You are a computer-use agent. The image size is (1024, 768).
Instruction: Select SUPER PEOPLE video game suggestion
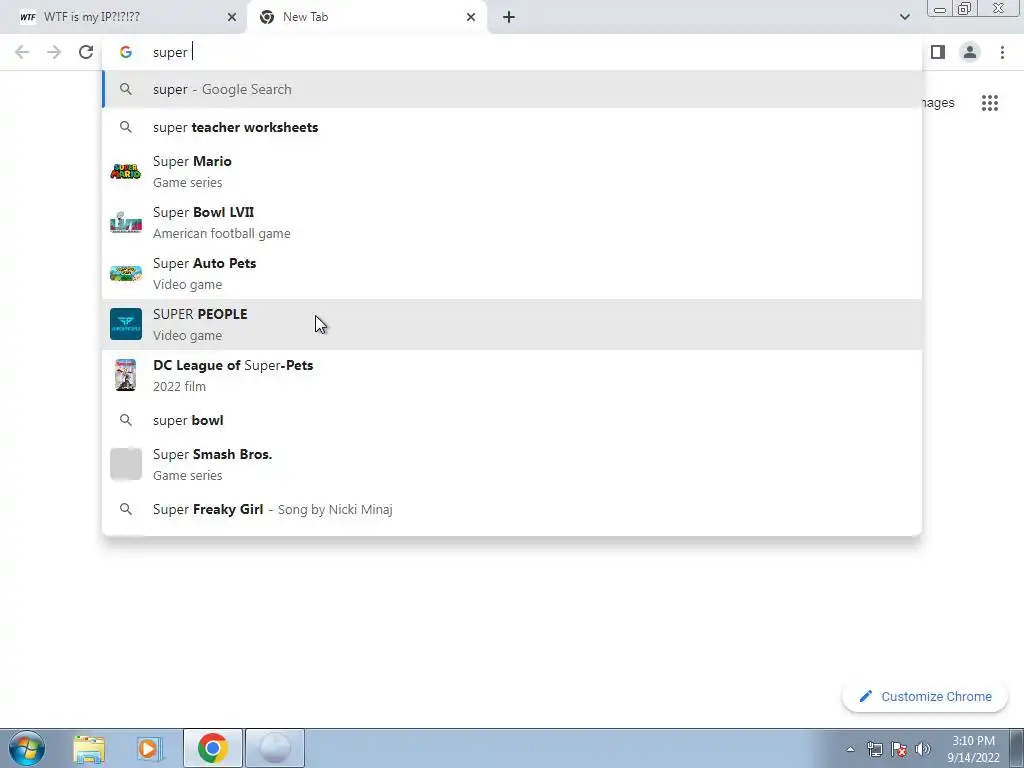click(x=512, y=325)
